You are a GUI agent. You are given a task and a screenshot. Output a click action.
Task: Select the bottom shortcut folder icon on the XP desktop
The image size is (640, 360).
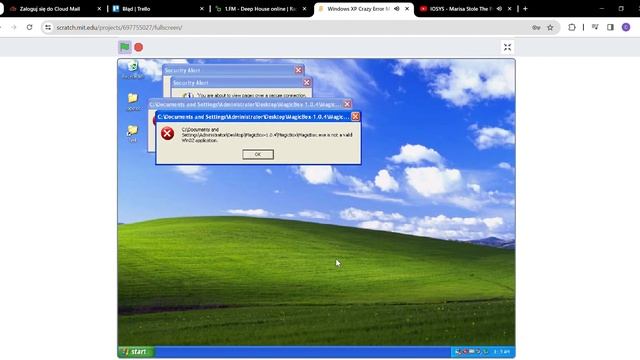tap(133, 133)
